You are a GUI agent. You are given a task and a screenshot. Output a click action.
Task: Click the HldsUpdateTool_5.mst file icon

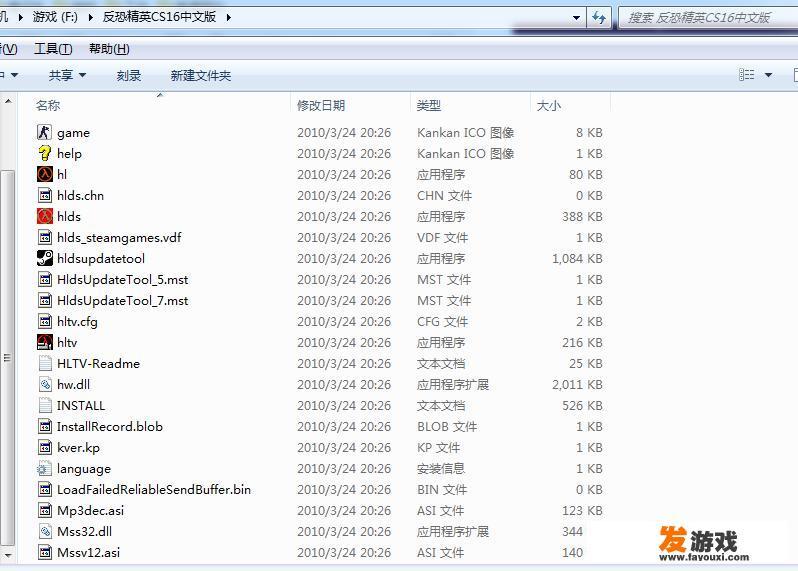pyautogui.click(x=45, y=279)
